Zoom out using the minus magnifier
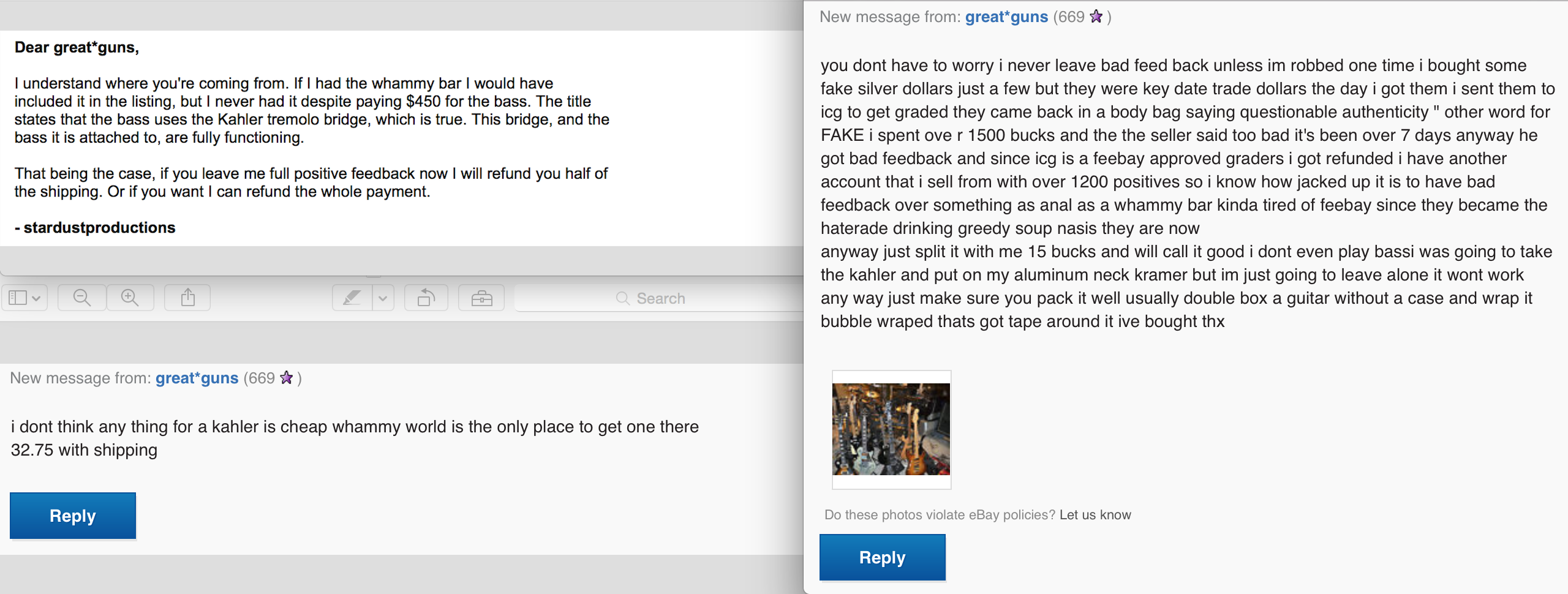This screenshot has height=594, width=1568. [82, 298]
